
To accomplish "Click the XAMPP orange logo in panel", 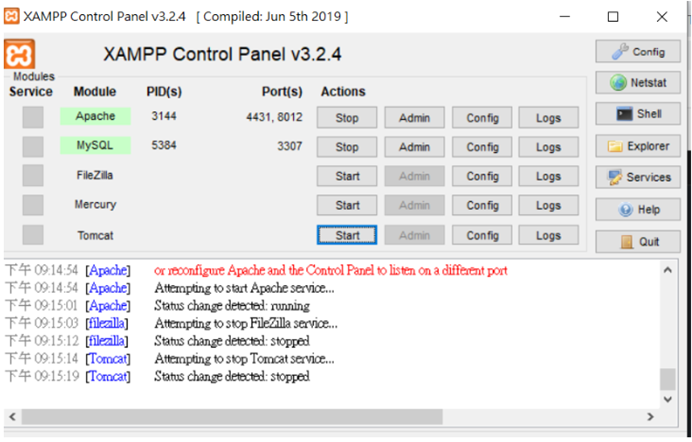I will point(19,54).
